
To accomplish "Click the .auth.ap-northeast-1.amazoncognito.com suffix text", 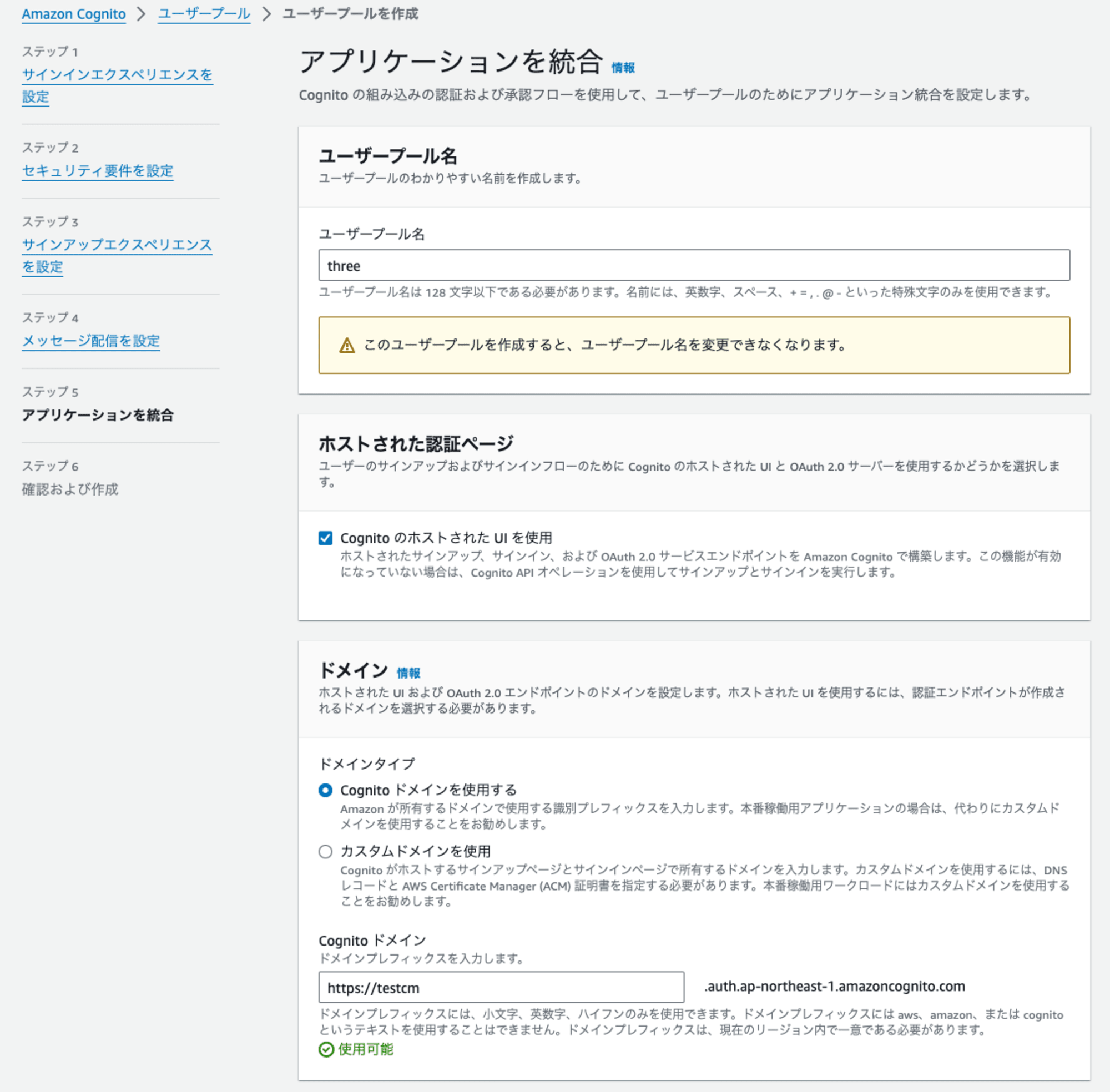I will (x=835, y=987).
